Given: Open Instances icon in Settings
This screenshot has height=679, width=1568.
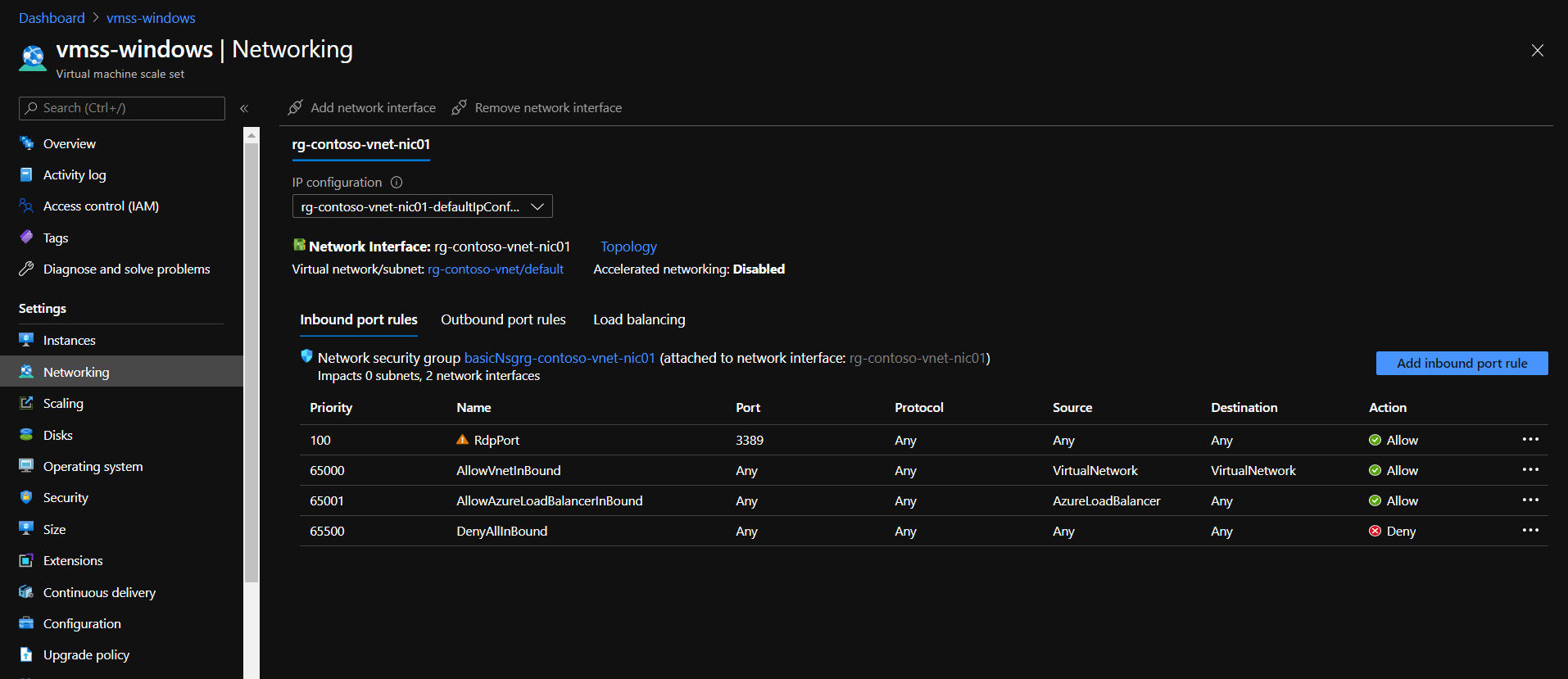Looking at the screenshot, I should click(26, 340).
